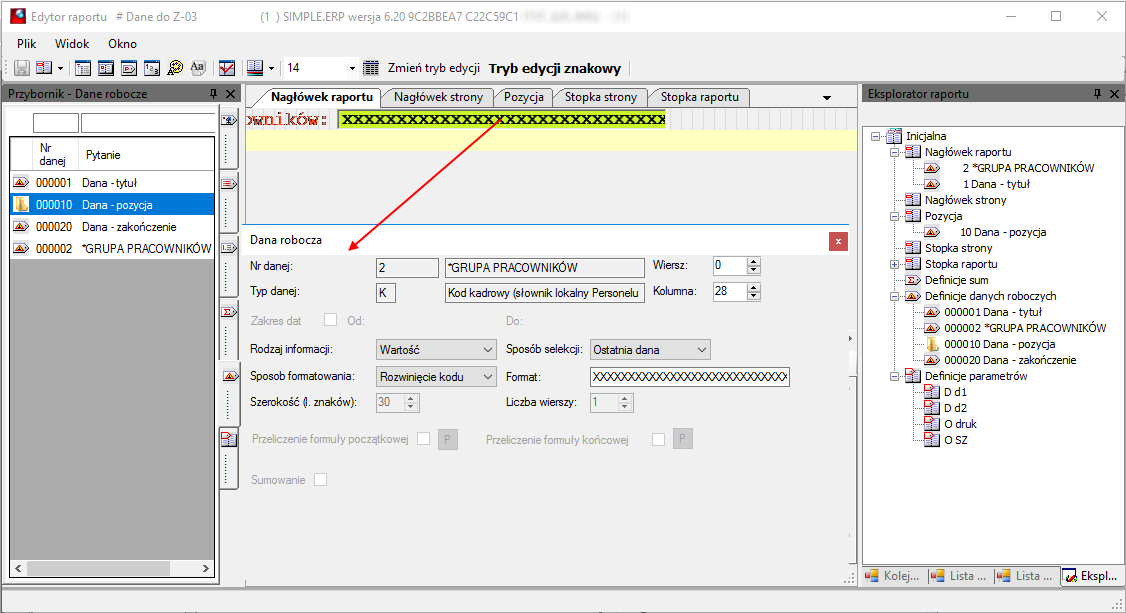Open the arrow next to colored lines icon
Image resolution: width=1126 pixels, height=613 pixels.
(271, 68)
